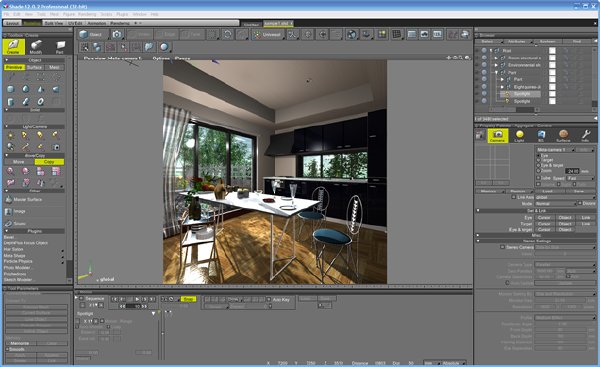600x367 pixels.
Task: Click the sphere shading icon in second toolbar row
Action: pos(164,47)
